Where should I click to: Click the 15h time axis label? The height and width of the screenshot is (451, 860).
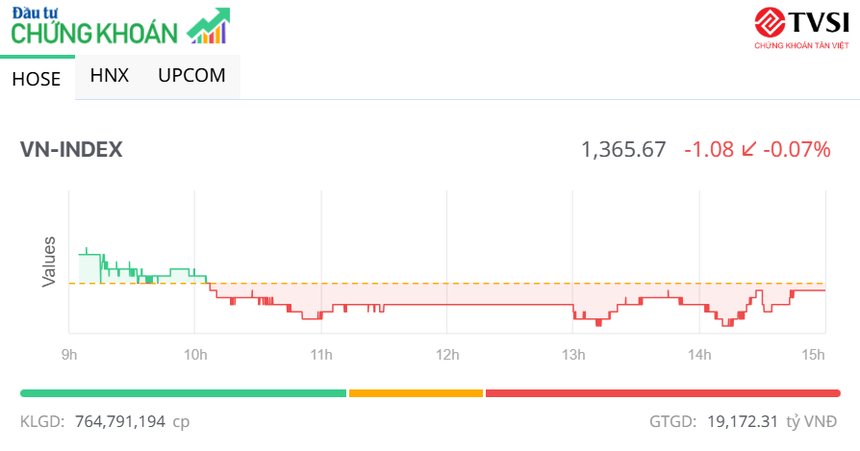(814, 354)
